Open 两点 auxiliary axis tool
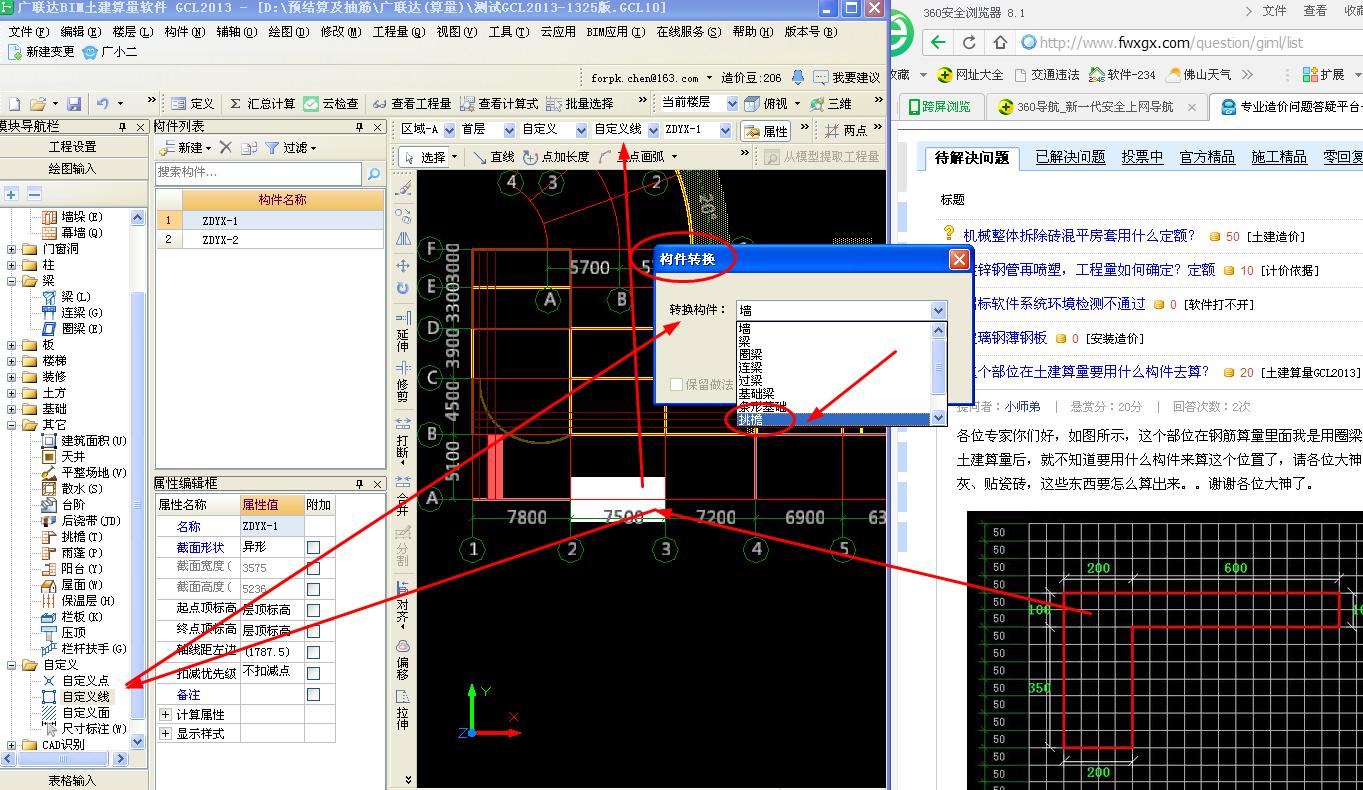Viewport: 1363px width, 790px height. coord(846,130)
